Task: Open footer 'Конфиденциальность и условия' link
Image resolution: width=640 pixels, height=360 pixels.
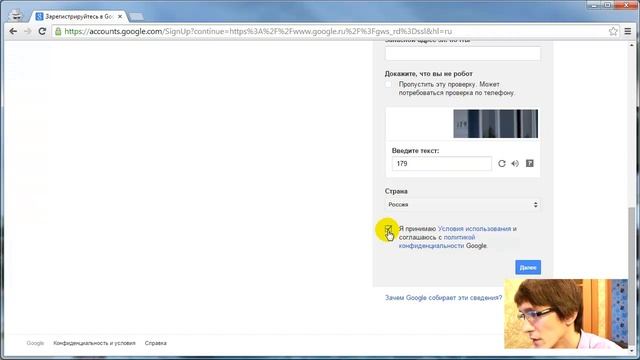Action: tap(94, 343)
